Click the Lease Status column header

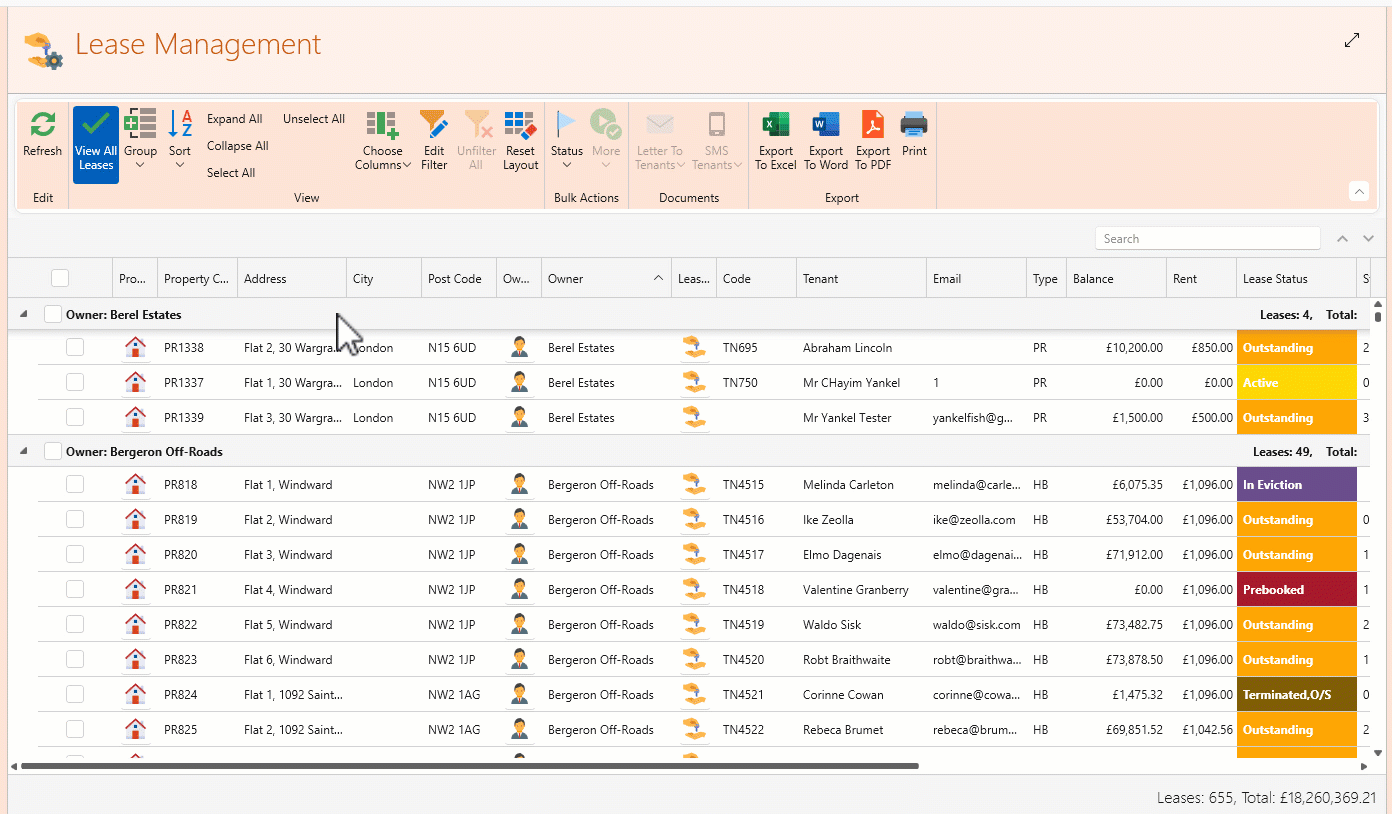pos(1275,279)
